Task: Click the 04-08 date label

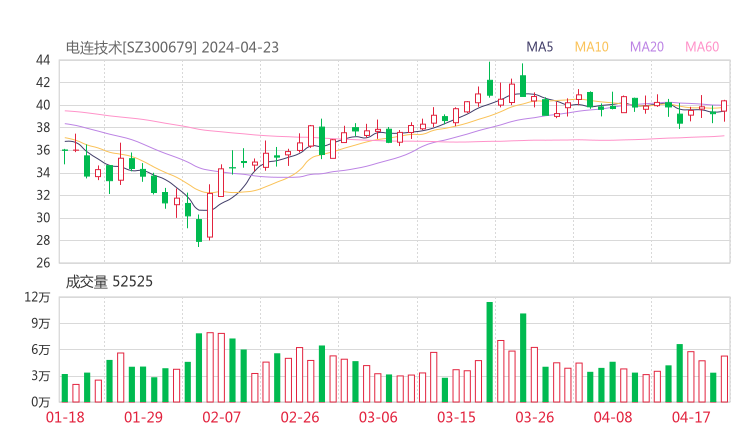Action: (x=613, y=417)
